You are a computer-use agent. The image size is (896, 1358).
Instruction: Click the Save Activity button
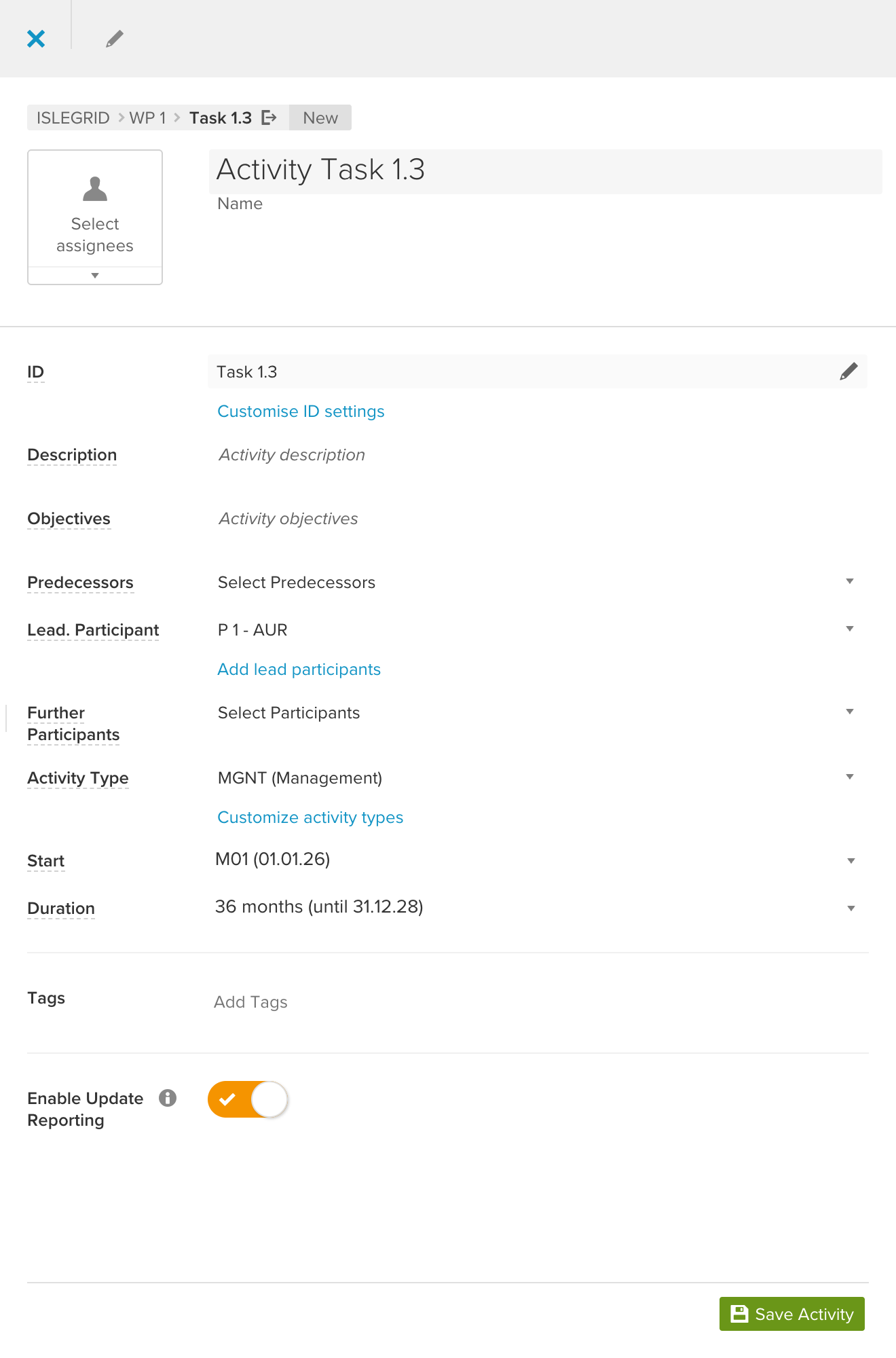click(792, 1314)
